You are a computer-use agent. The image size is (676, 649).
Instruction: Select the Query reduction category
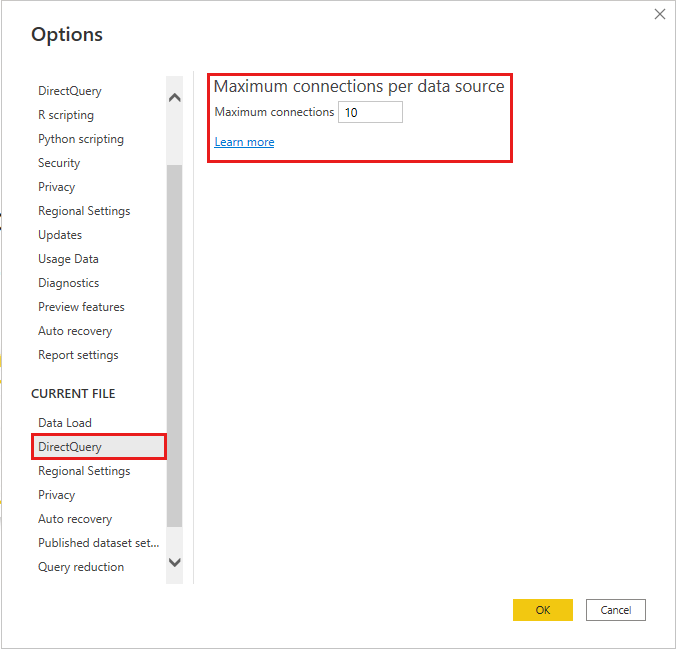(81, 567)
